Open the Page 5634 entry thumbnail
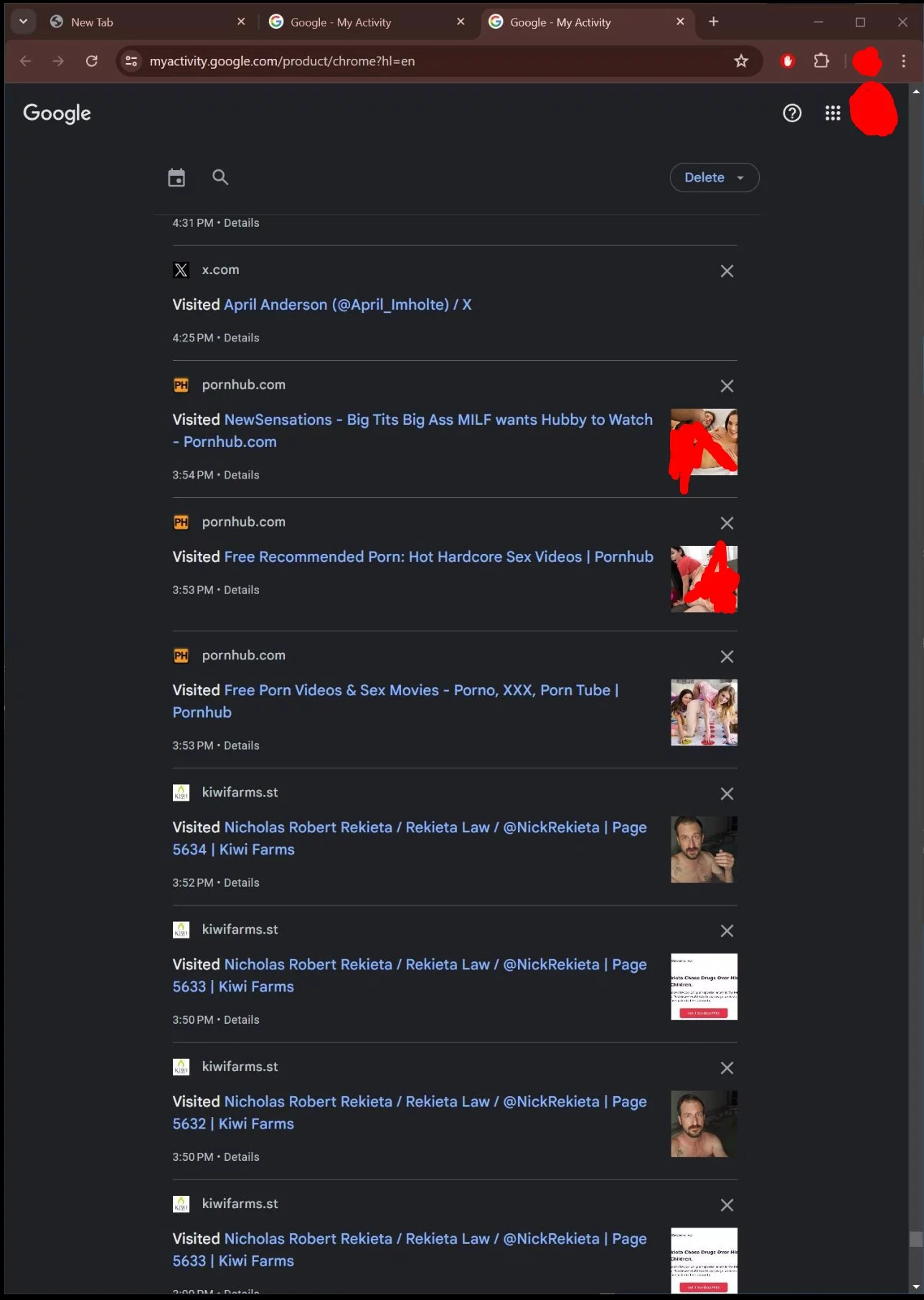The image size is (924, 1300). tap(704, 849)
